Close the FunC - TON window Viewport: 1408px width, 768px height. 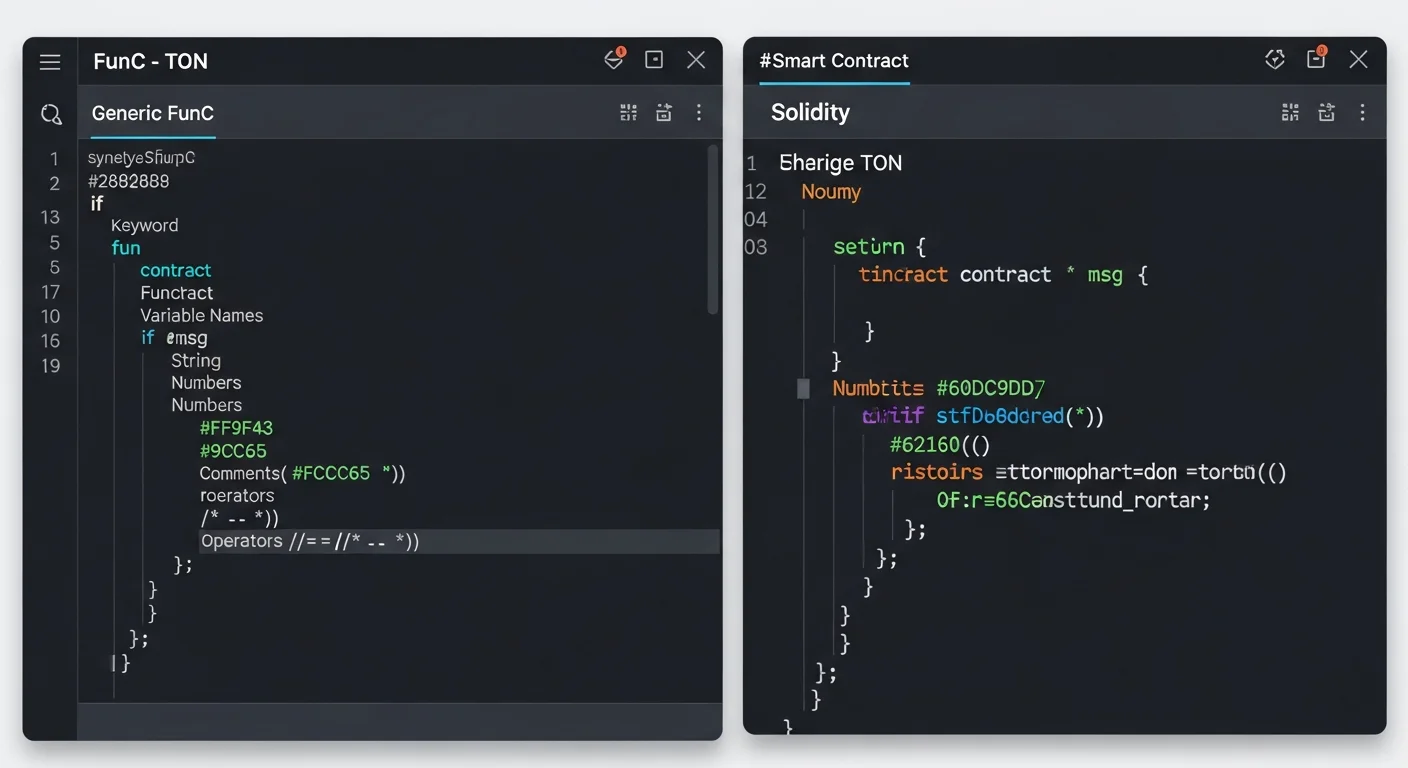tap(696, 60)
